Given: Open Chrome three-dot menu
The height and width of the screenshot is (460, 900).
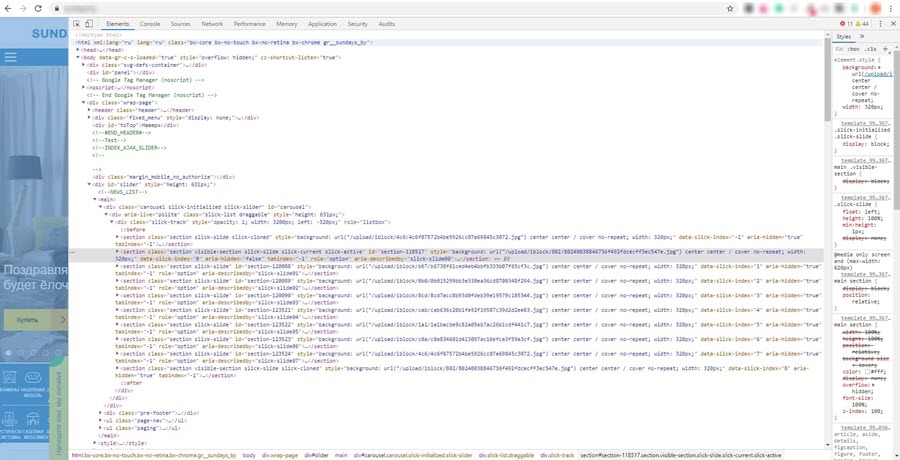Looking at the screenshot, I should pos(893,9).
